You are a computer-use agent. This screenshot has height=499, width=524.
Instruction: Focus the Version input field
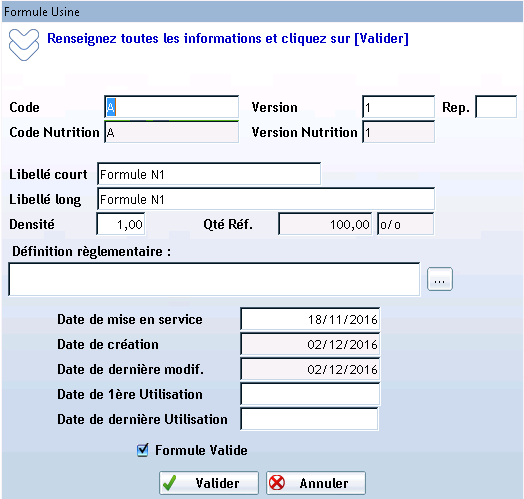pyautogui.click(x=398, y=107)
